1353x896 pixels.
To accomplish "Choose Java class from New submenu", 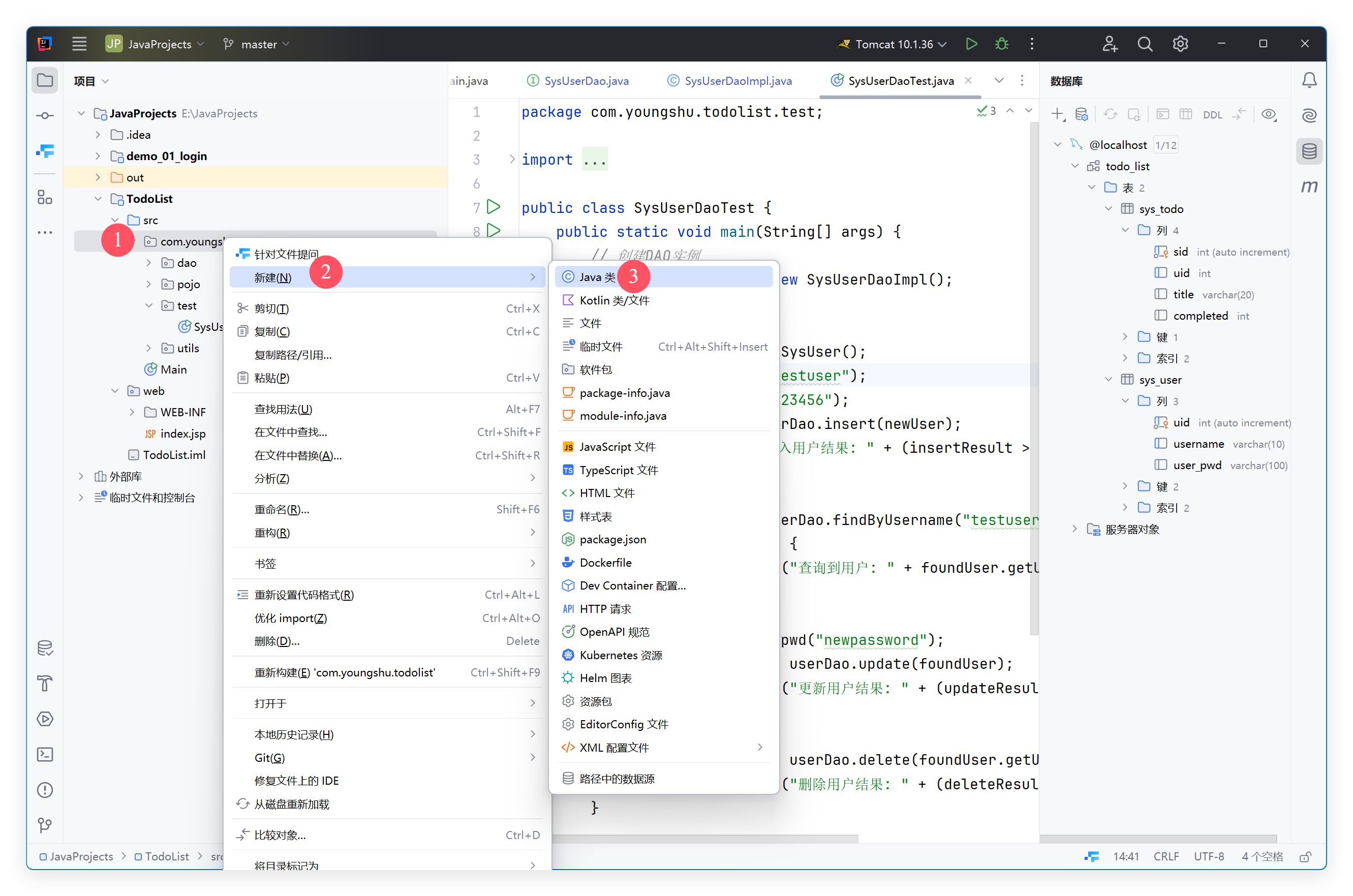I will (x=663, y=277).
